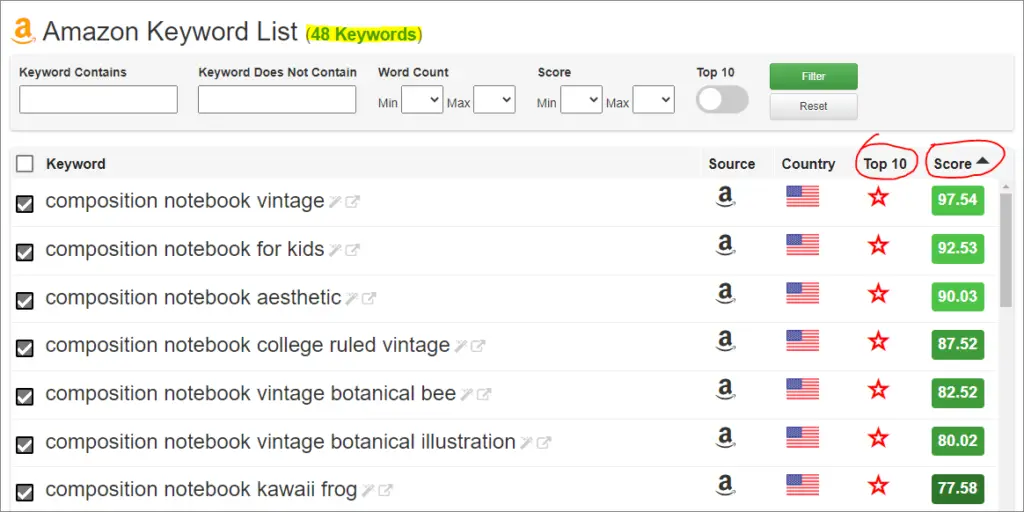The height and width of the screenshot is (512, 1024).
Task: Open external link icon for "composition notebook vintage"
Action: [353, 202]
